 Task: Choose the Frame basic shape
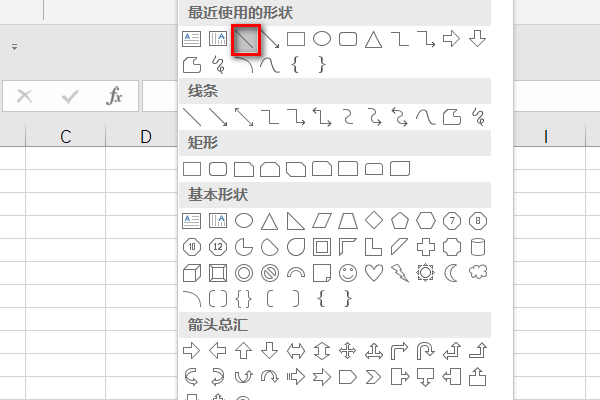[x=322, y=247]
